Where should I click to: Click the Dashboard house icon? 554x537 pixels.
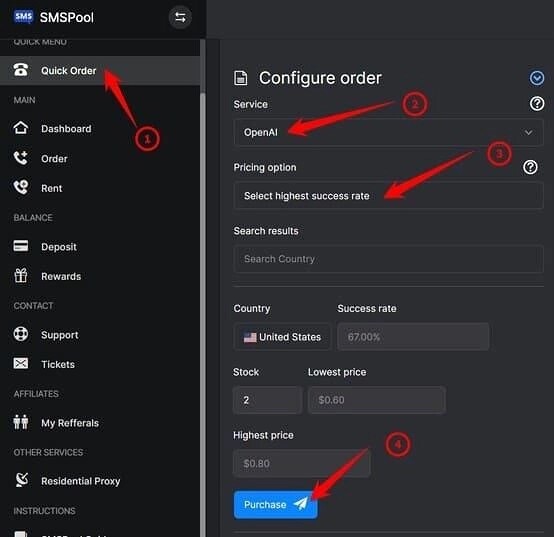pyautogui.click(x=20, y=128)
